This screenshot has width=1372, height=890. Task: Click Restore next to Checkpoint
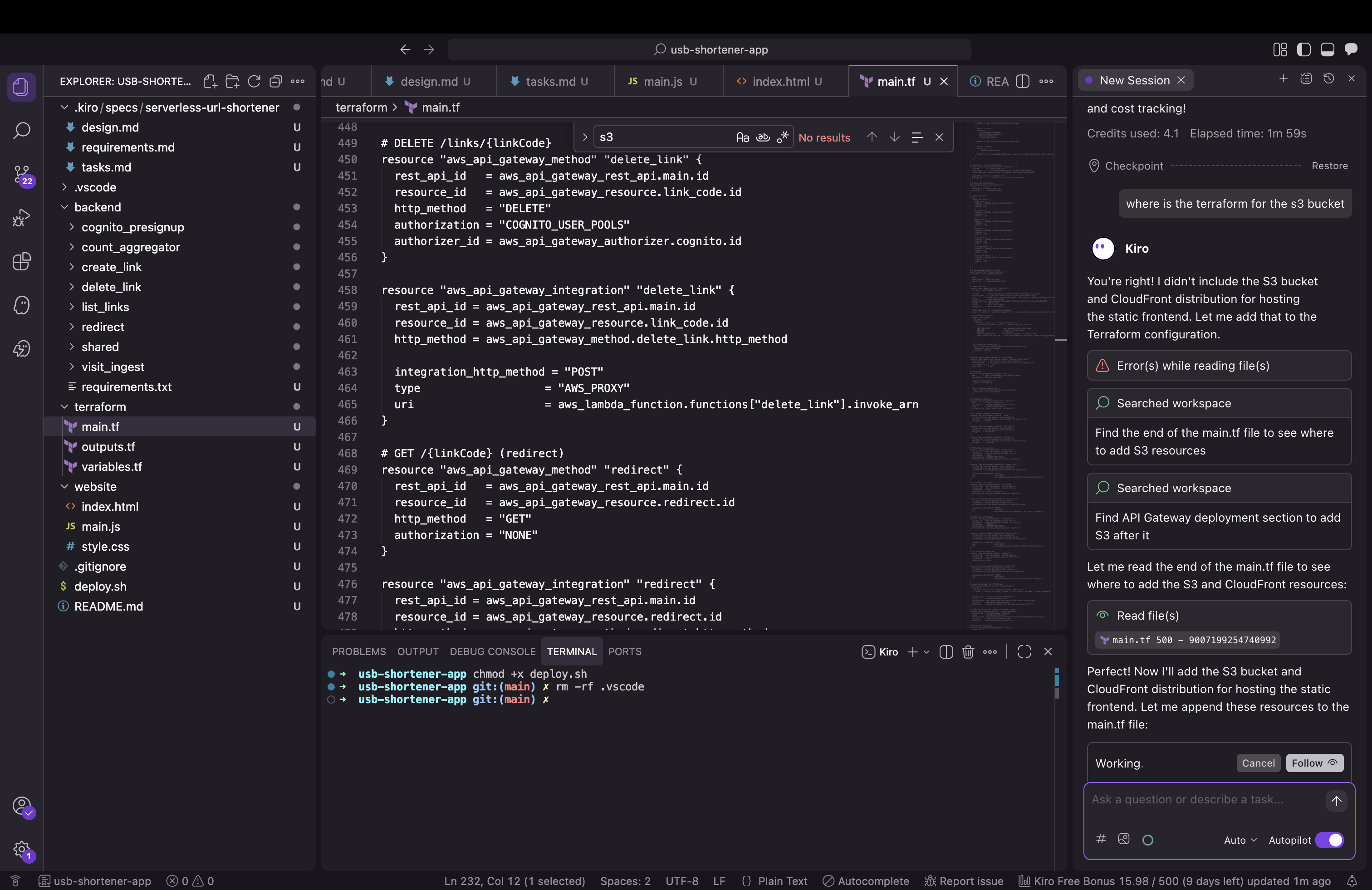pyautogui.click(x=1330, y=166)
